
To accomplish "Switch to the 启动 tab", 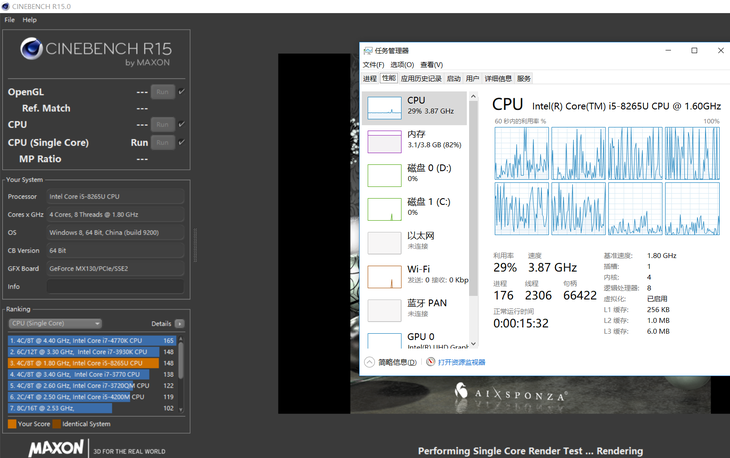I will click(x=453, y=79).
